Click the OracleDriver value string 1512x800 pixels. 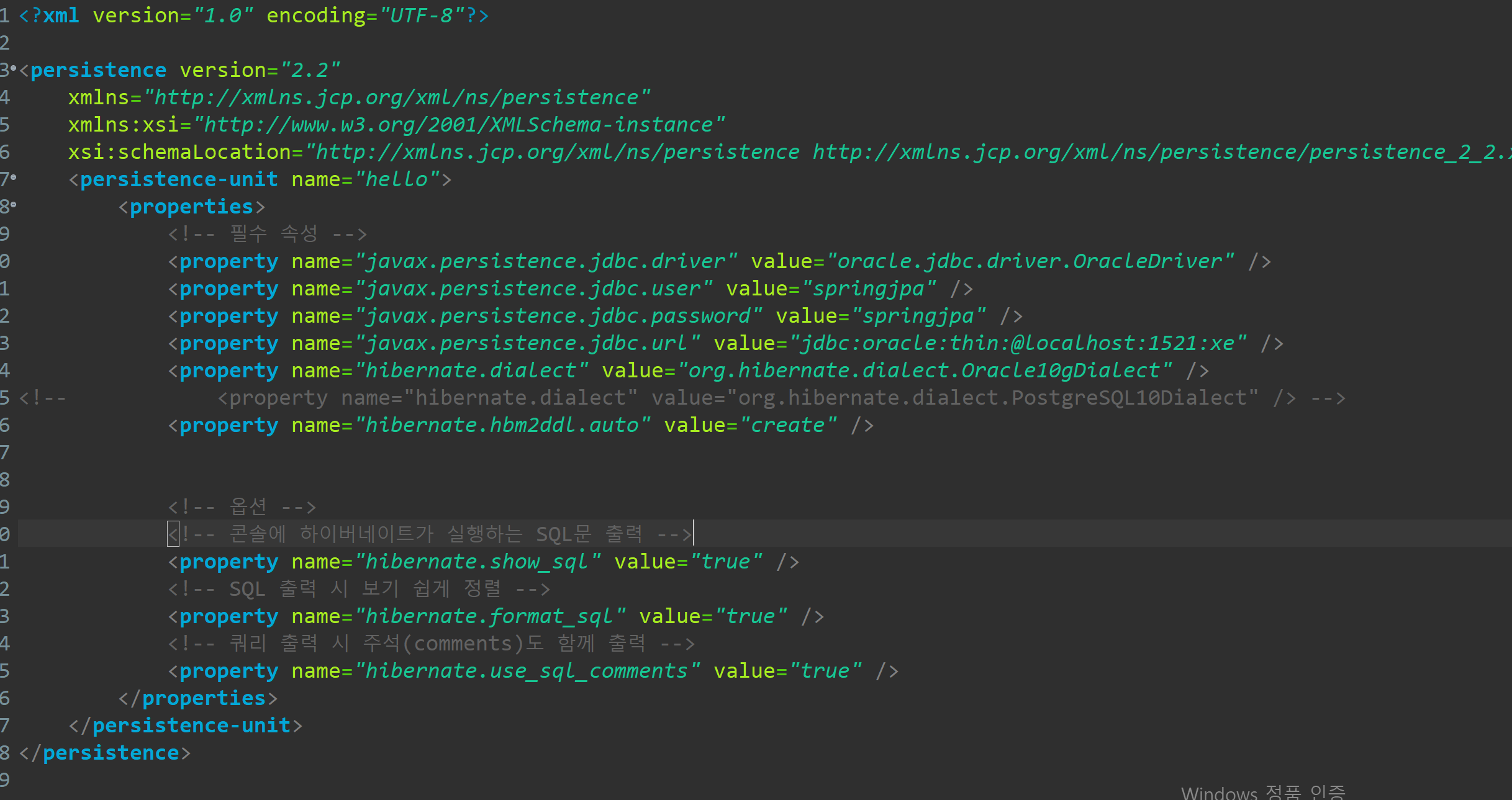click(x=1030, y=261)
